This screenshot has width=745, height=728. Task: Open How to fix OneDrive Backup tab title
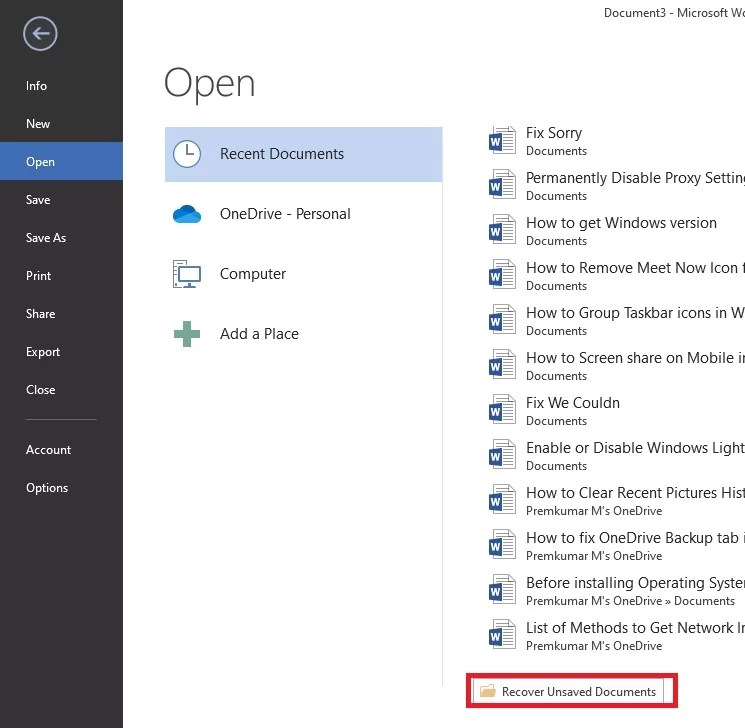coord(635,537)
